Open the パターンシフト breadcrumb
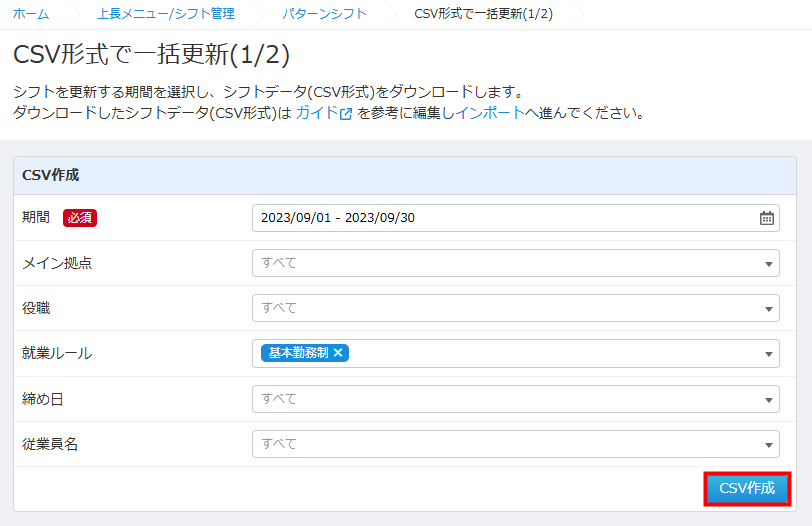812x526 pixels. [324, 14]
